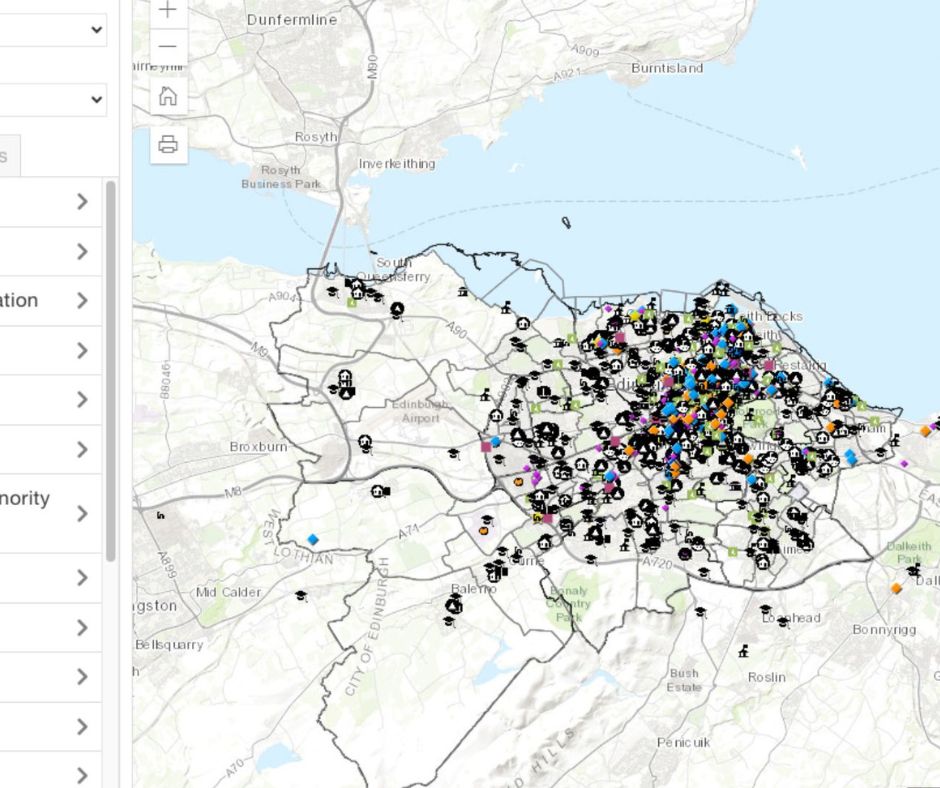940x788 pixels.
Task: Print the current map view
Action: [x=167, y=145]
